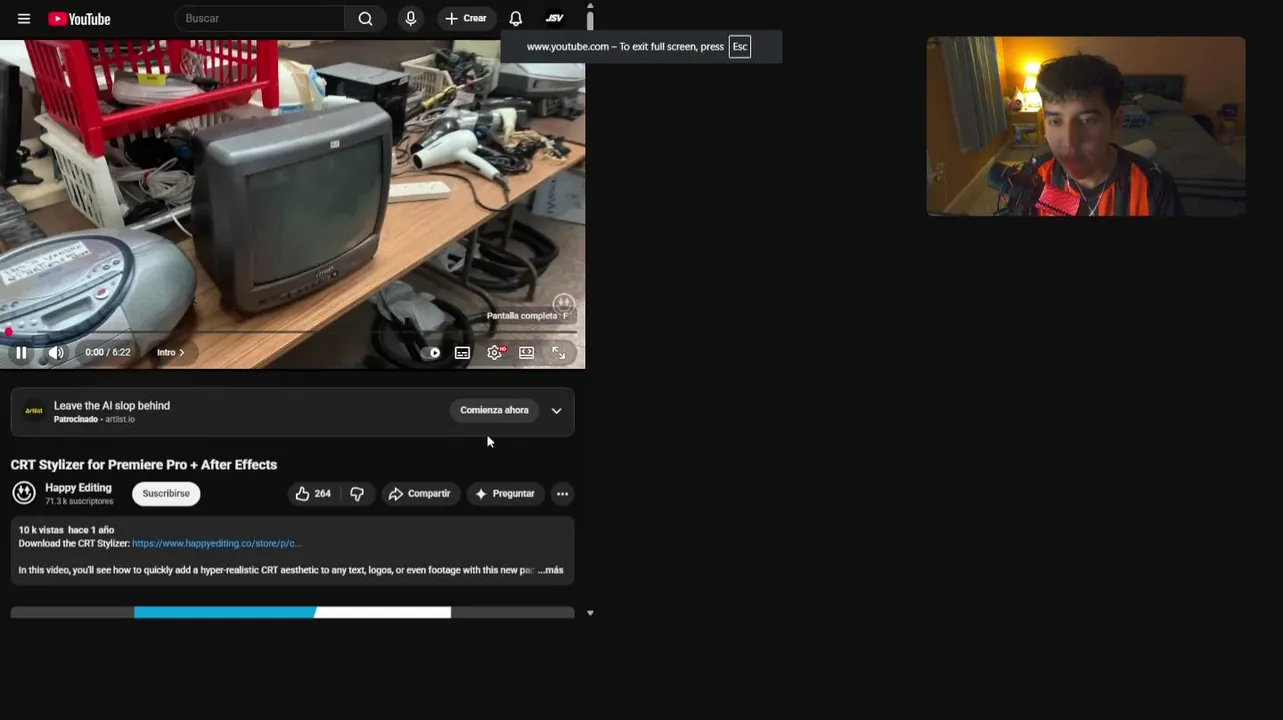Open the Compartir share dialog
This screenshot has width=1283, height=720.
pos(419,493)
